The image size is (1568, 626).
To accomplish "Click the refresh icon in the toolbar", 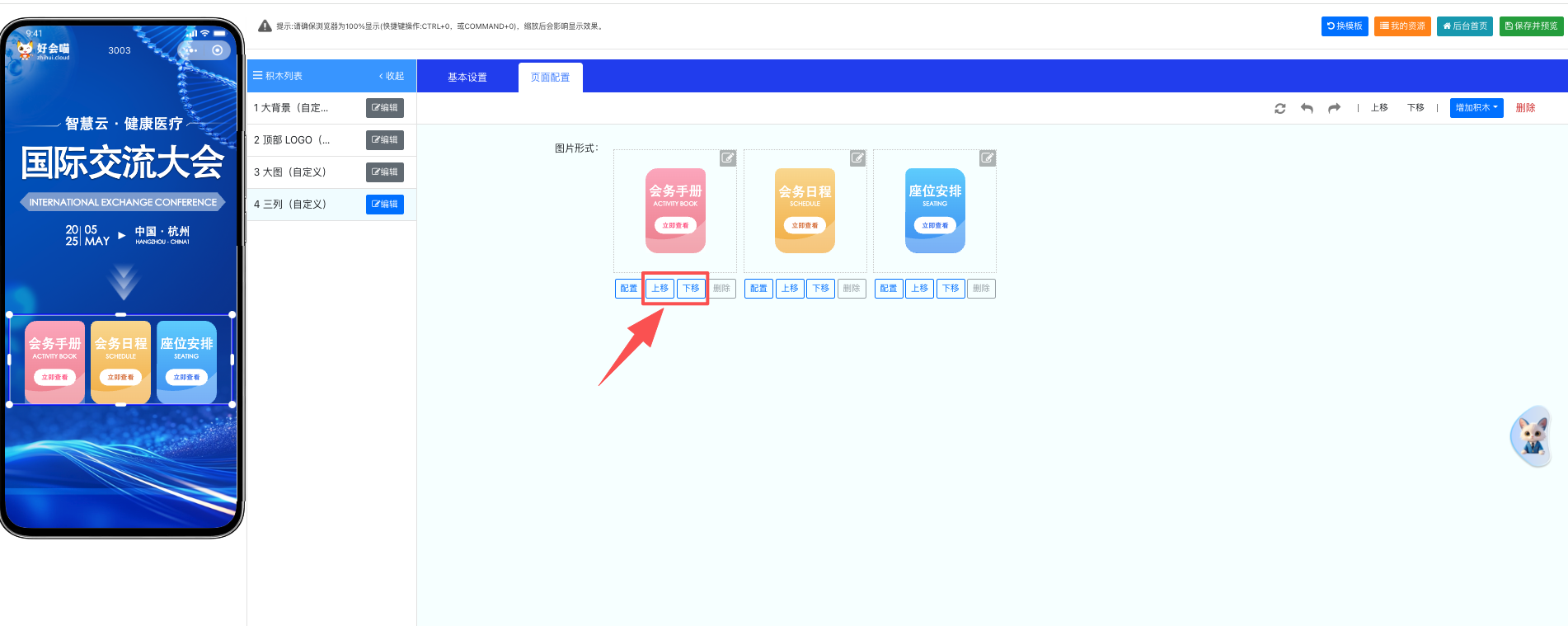I will pyautogui.click(x=1279, y=108).
